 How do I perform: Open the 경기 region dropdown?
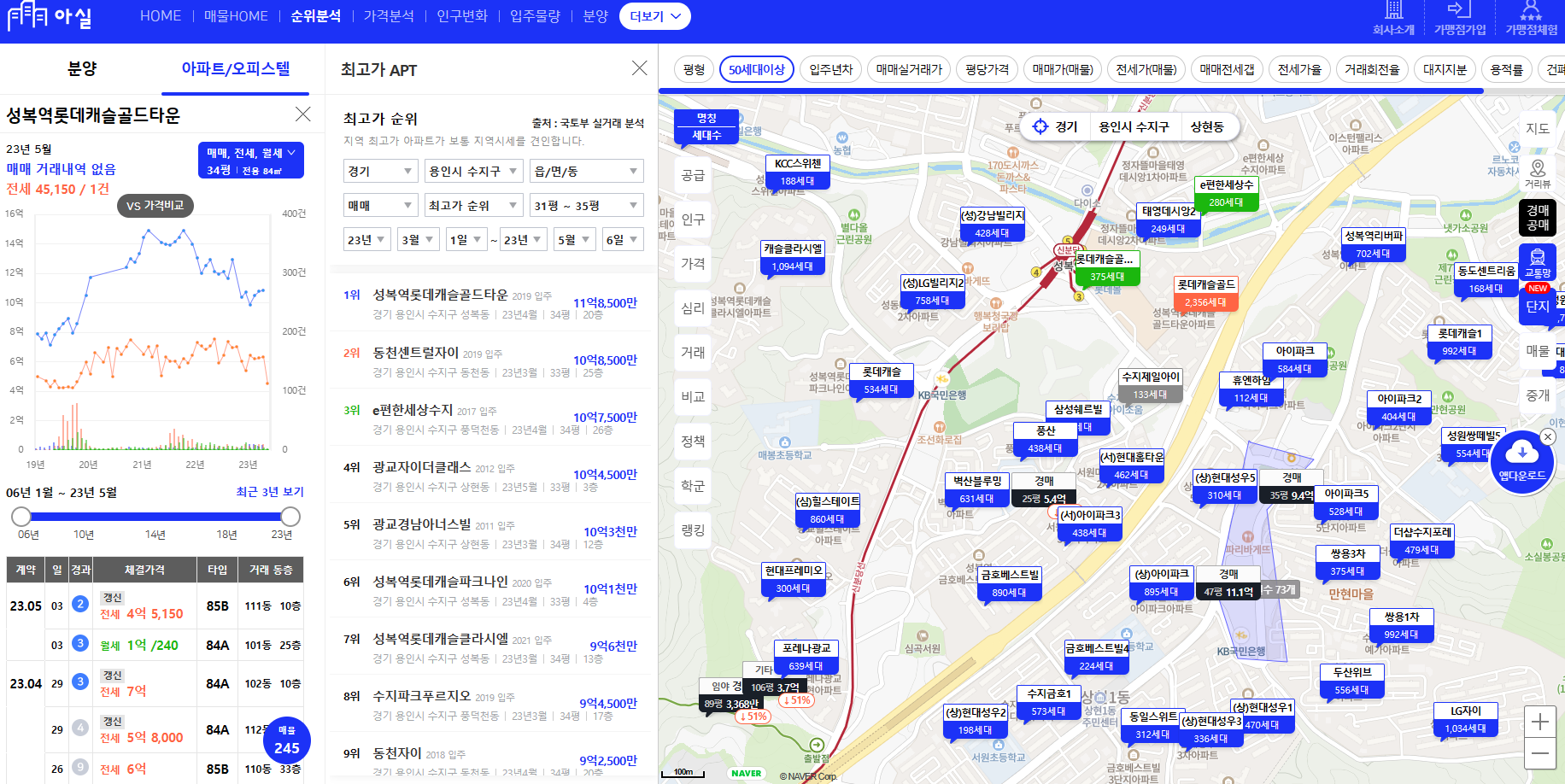pyautogui.click(x=381, y=171)
